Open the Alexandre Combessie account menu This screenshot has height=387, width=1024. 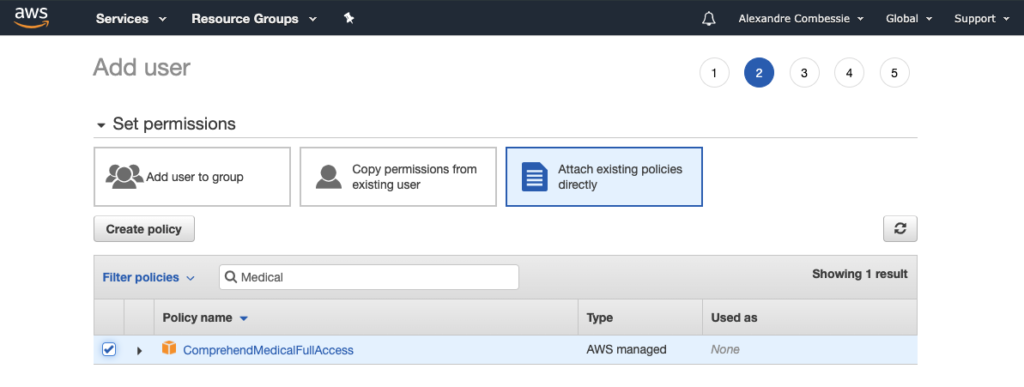point(801,19)
